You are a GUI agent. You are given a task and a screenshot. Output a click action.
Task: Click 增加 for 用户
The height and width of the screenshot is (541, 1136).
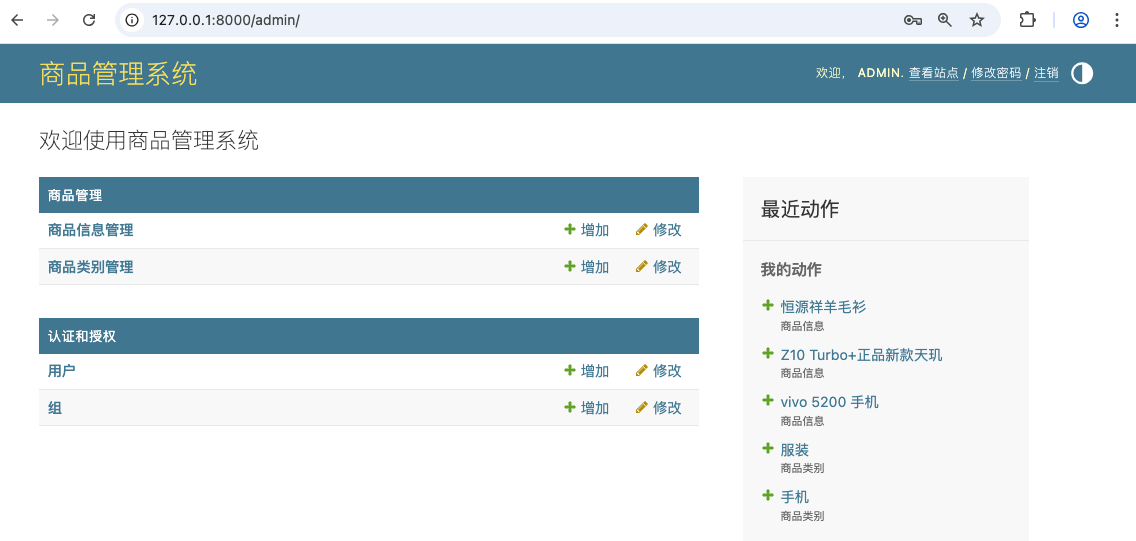coord(587,371)
